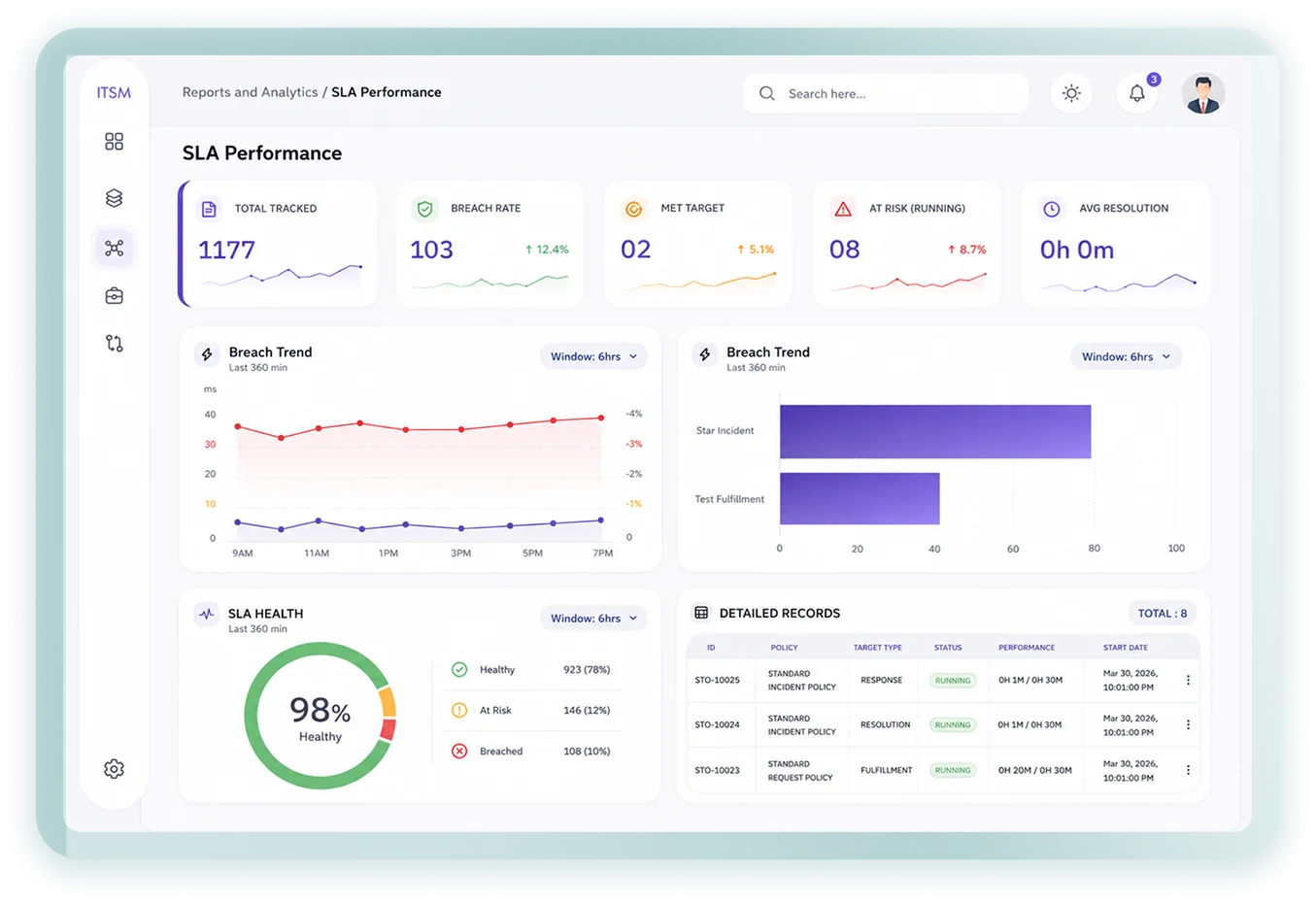Click the FULFILLMENT target type cell
This screenshot has width=1316, height=904.
tap(886, 770)
